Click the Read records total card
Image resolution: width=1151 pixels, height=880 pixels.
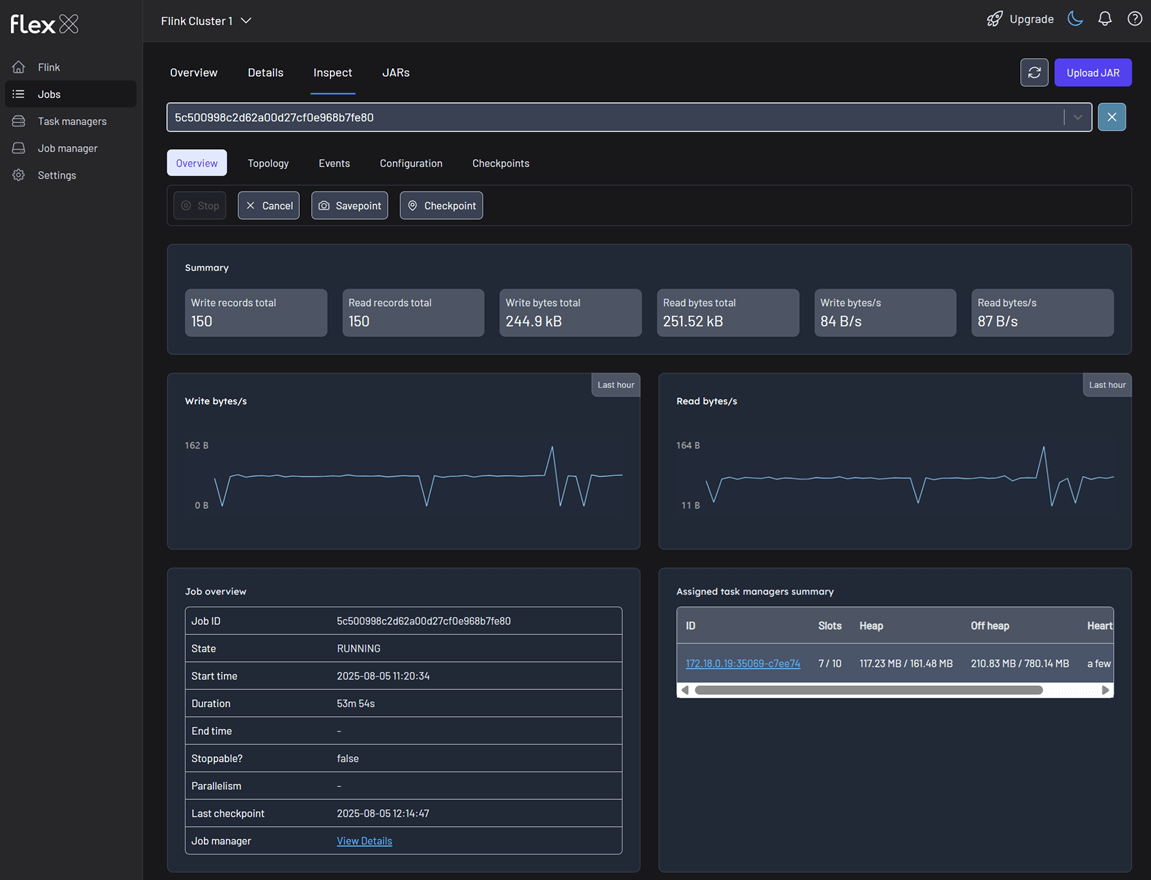[413, 313]
